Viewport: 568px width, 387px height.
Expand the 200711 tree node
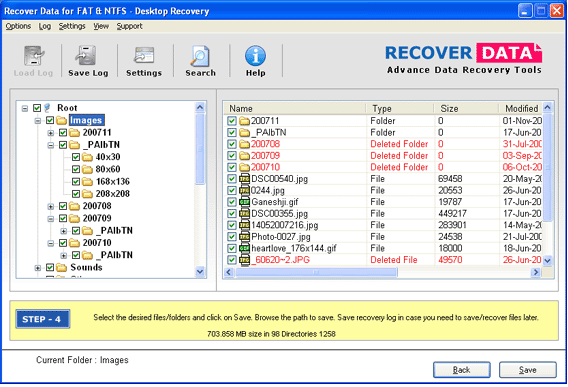coord(51,133)
